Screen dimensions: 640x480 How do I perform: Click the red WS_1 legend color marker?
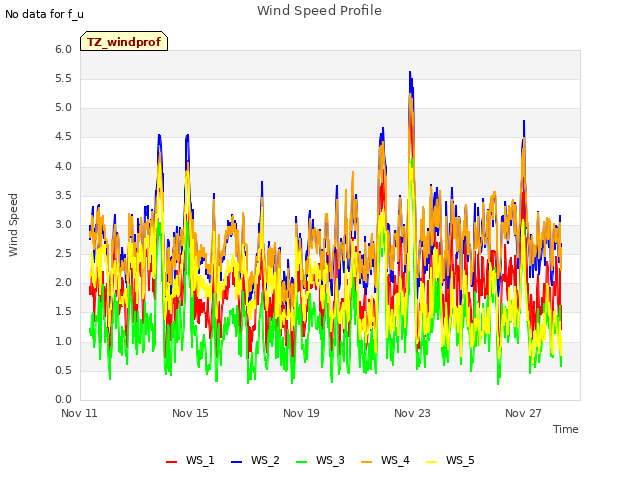coord(171,462)
